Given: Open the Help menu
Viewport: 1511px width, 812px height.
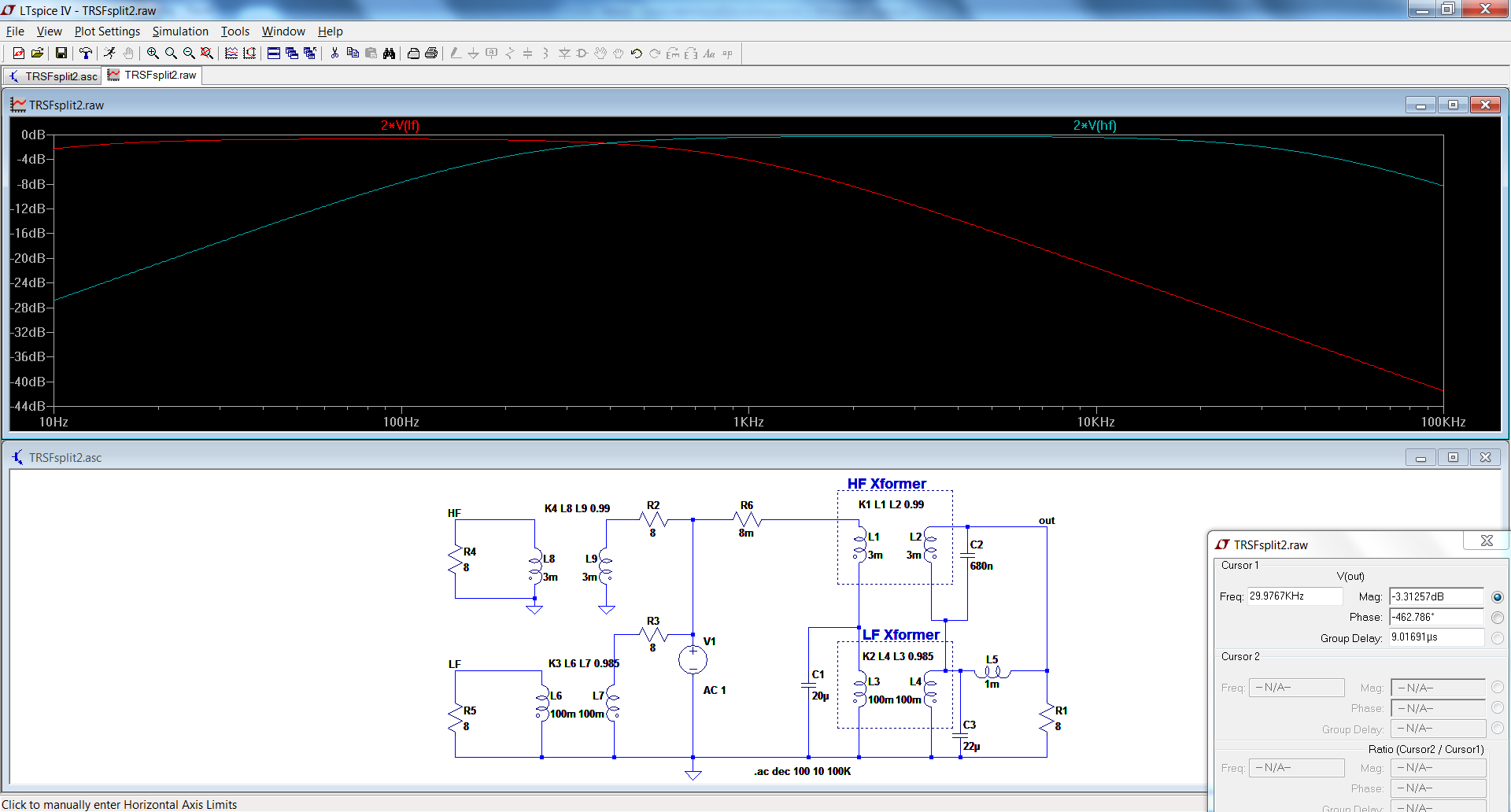Looking at the screenshot, I should click(330, 31).
